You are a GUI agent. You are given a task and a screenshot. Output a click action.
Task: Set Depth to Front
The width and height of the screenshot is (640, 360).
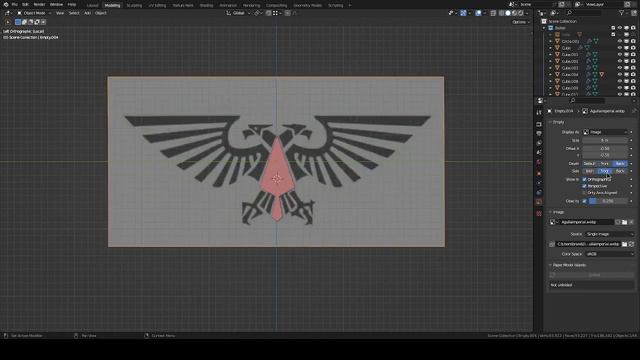pos(604,164)
